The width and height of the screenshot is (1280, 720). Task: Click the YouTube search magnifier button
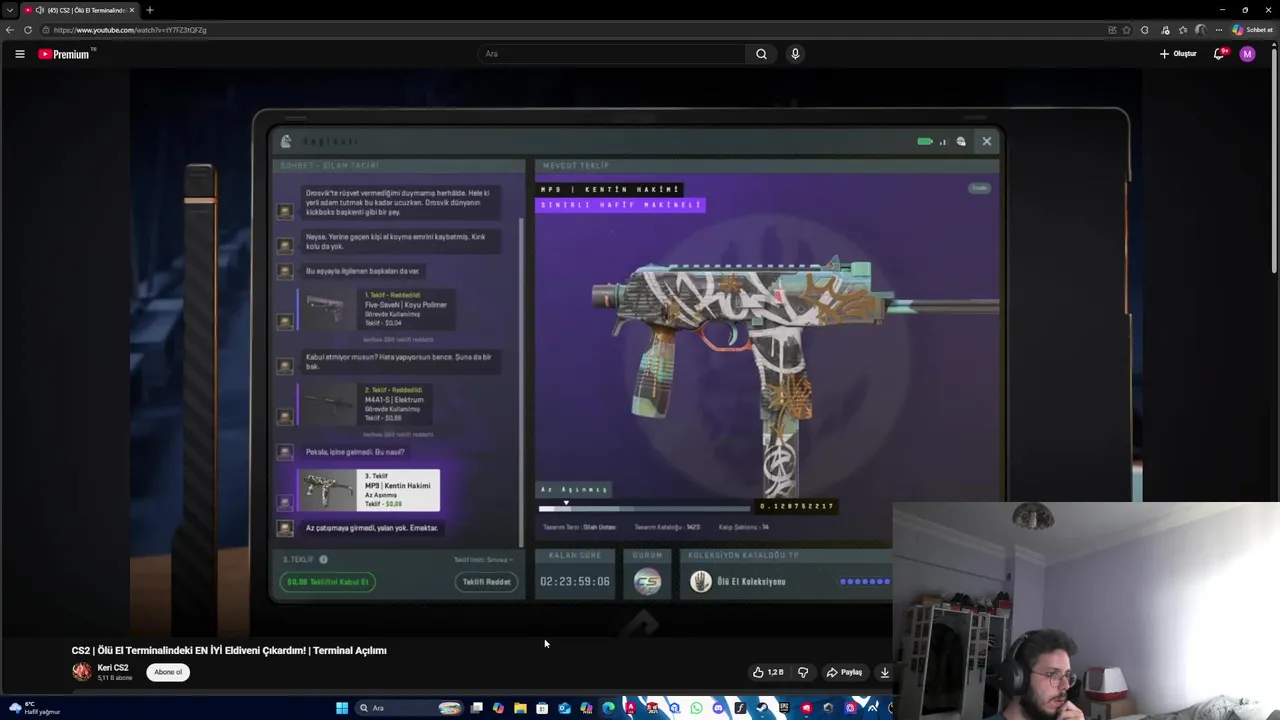pos(761,54)
